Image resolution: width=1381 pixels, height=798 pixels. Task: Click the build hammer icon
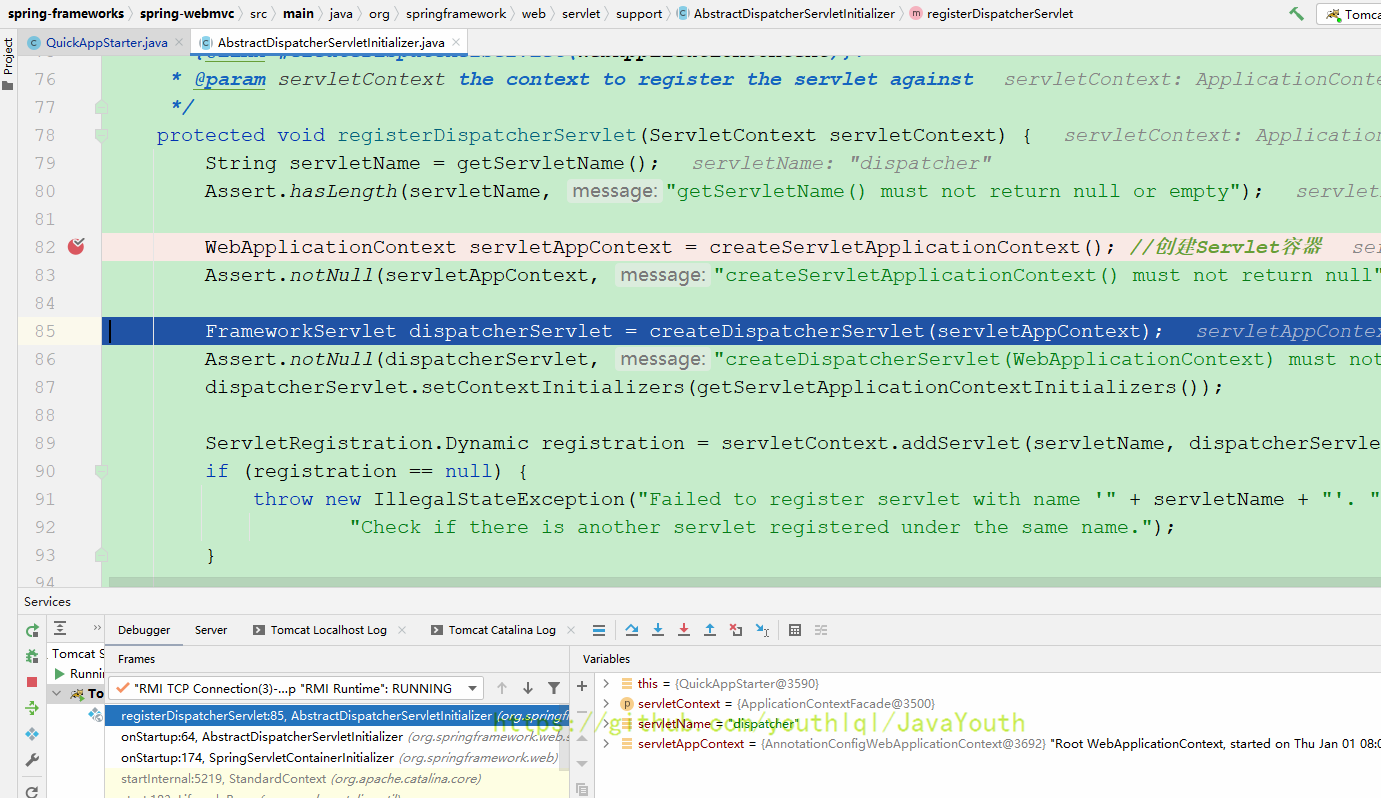pos(1297,14)
